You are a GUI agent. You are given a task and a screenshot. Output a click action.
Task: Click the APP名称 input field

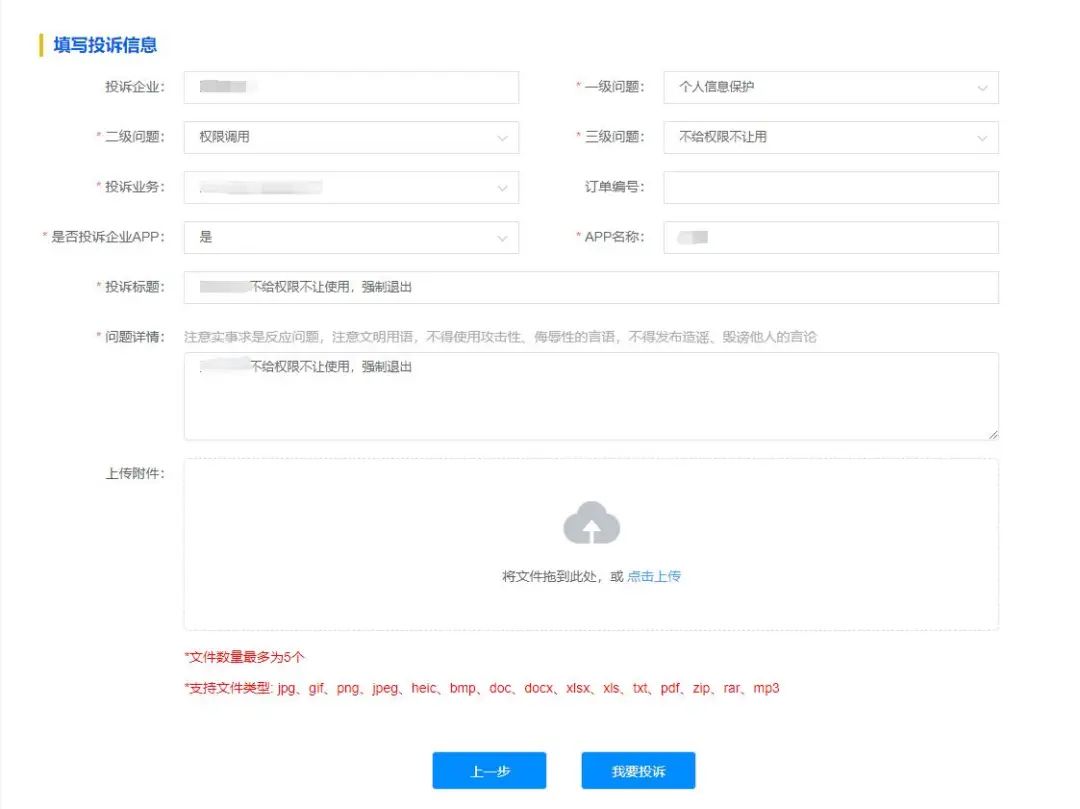(831, 238)
